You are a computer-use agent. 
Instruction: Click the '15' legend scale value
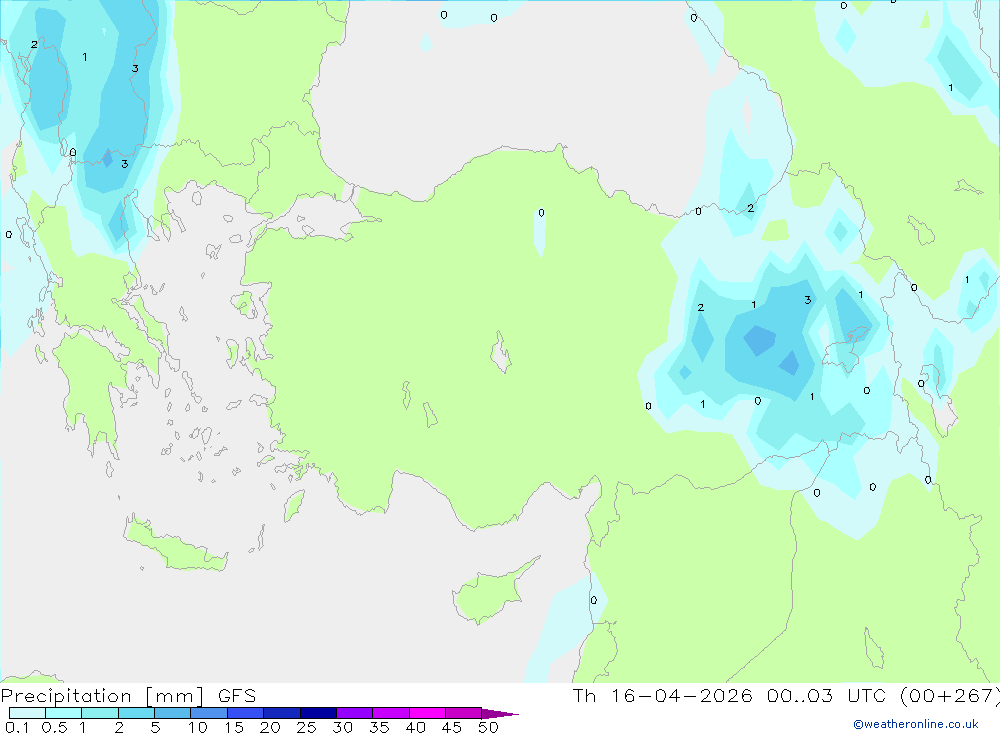point(234,727)
